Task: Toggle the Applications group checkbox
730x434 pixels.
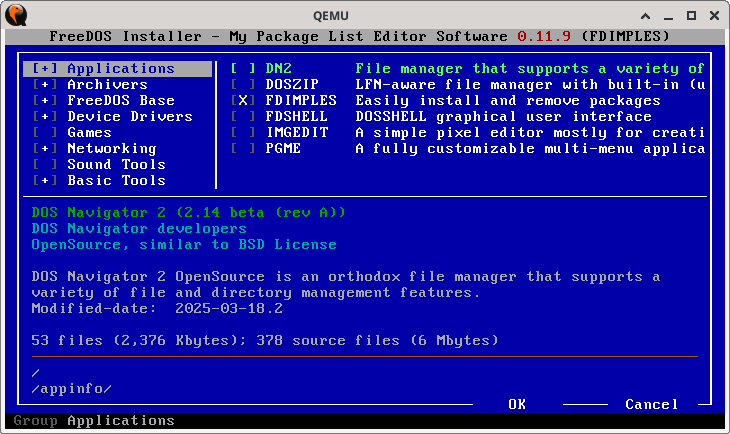Action: 45,68
